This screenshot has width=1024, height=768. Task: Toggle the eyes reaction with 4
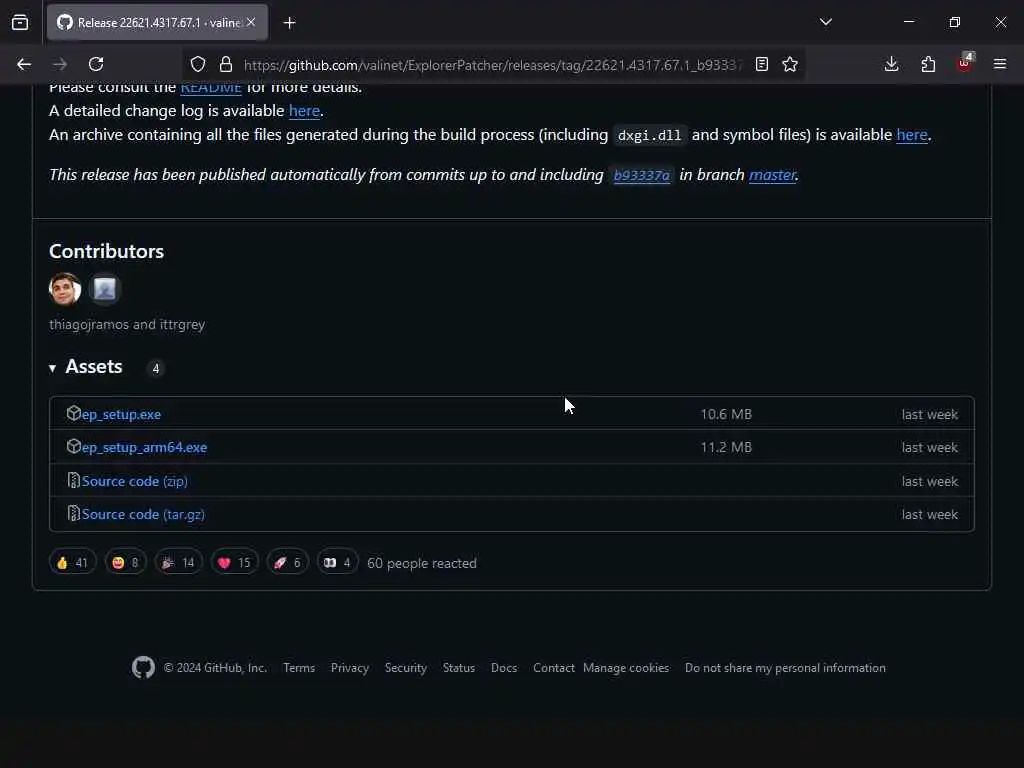pos(337,562)
